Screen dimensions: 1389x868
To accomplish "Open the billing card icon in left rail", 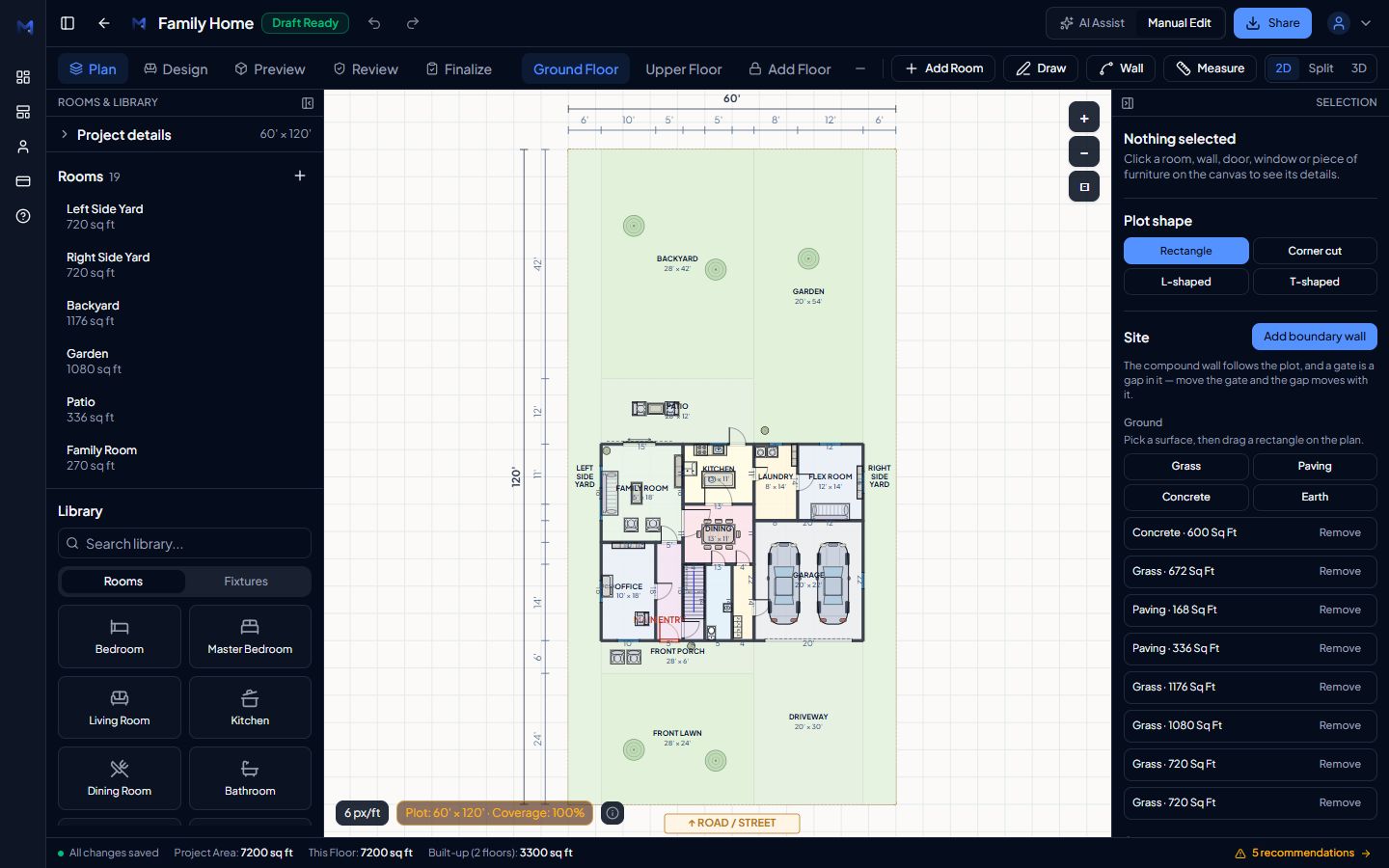I will tap(23, 181).
